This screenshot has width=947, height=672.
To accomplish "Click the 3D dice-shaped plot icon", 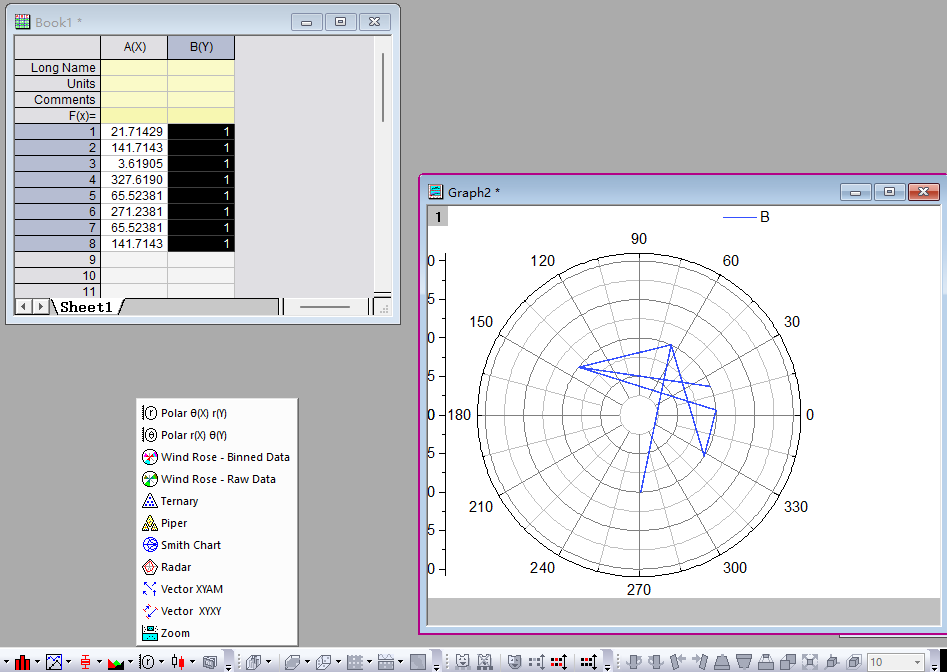I will 324,662.
